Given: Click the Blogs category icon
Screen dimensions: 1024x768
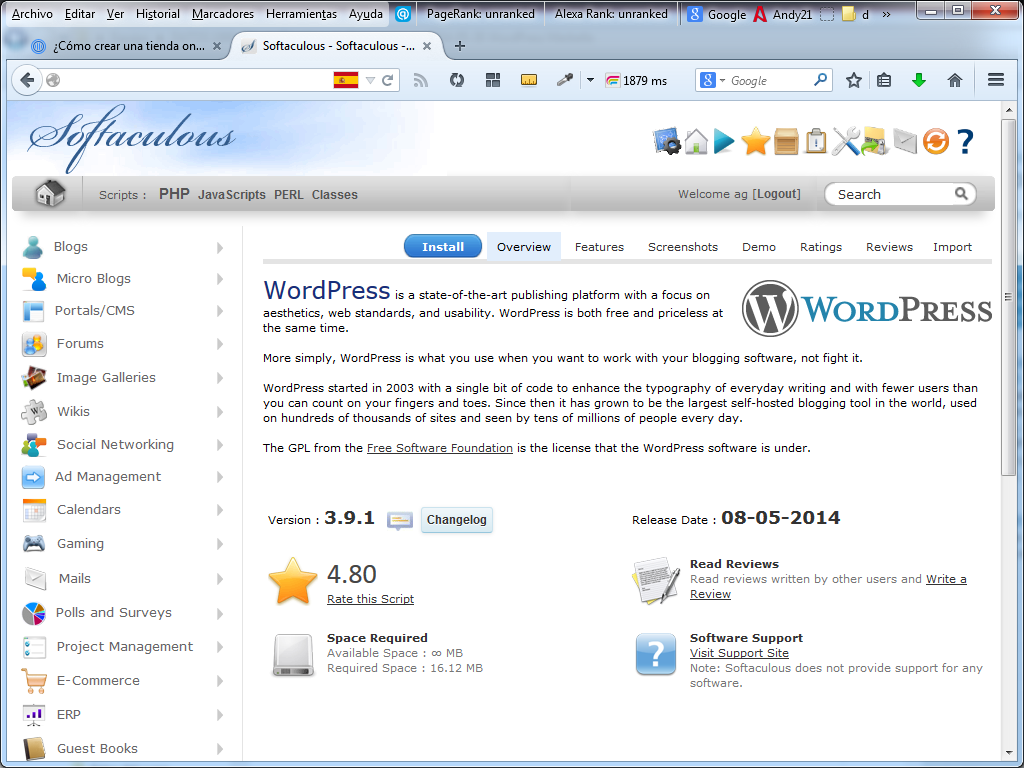Looking at the screenshot, I should [x=33, y=247].
